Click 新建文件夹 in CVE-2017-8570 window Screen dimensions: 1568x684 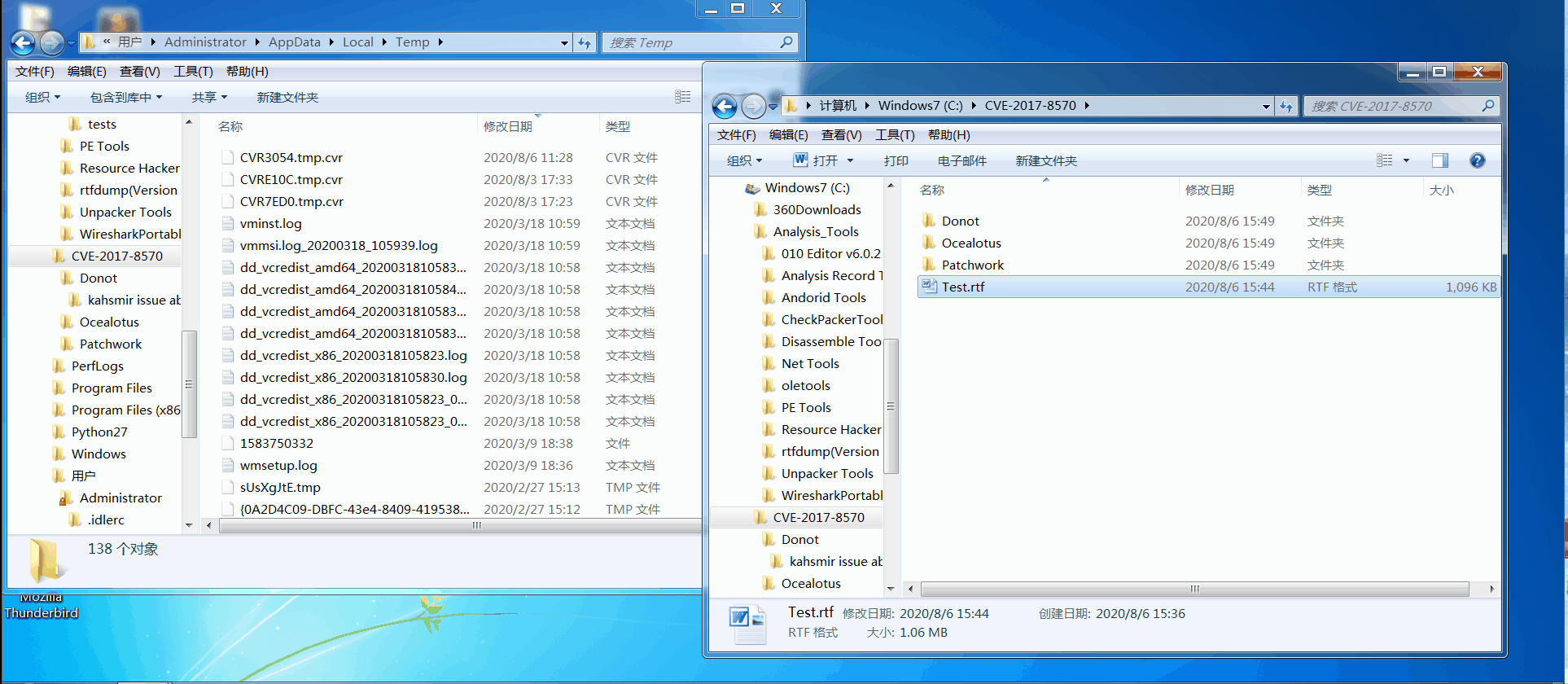pos(1046,160)
